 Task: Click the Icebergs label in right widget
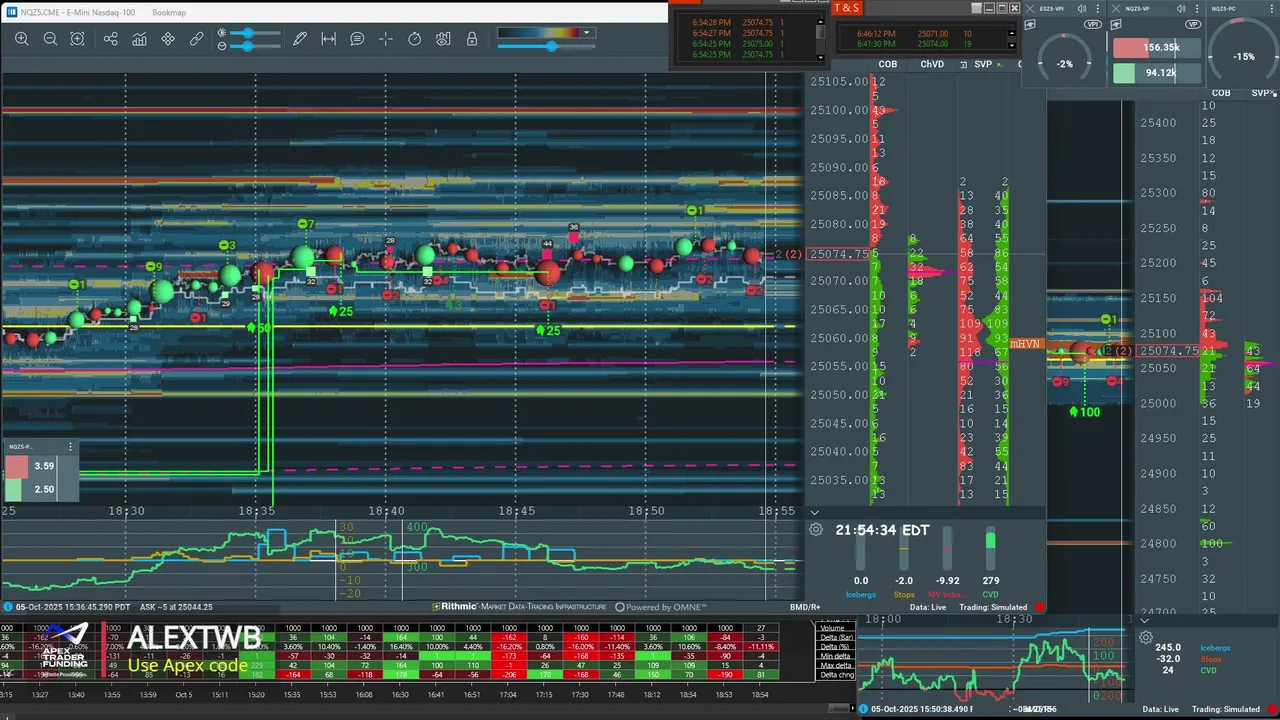(x=1216, y=648)
